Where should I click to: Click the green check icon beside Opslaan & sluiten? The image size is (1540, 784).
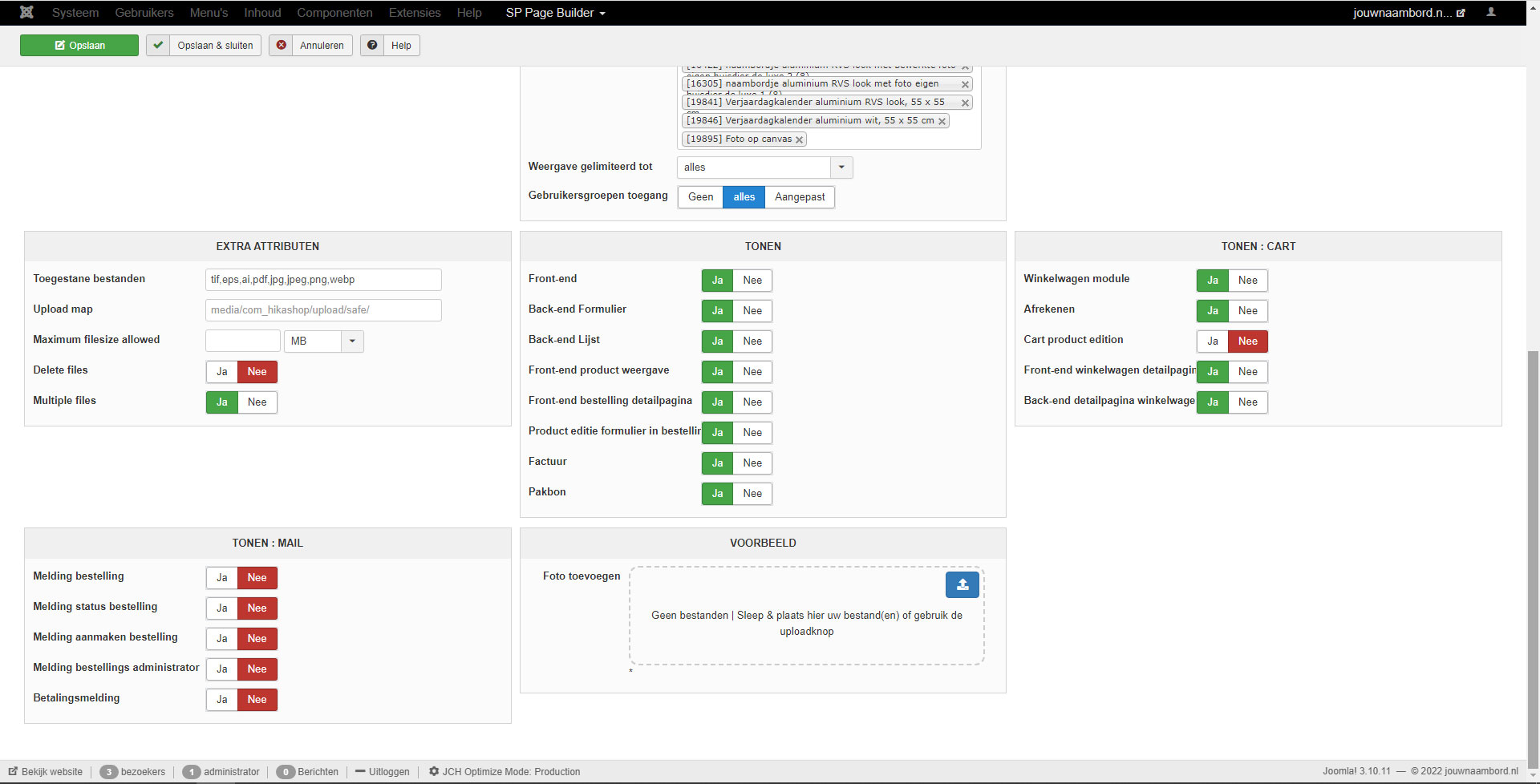pyautogui.click(x=158, y=46)
